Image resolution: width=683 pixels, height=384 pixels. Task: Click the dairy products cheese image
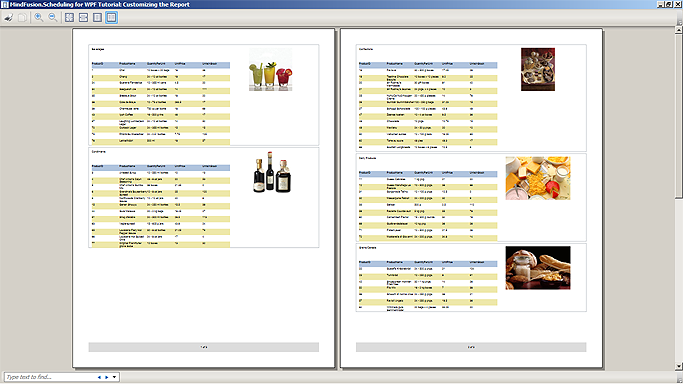(x=538, y=178)
